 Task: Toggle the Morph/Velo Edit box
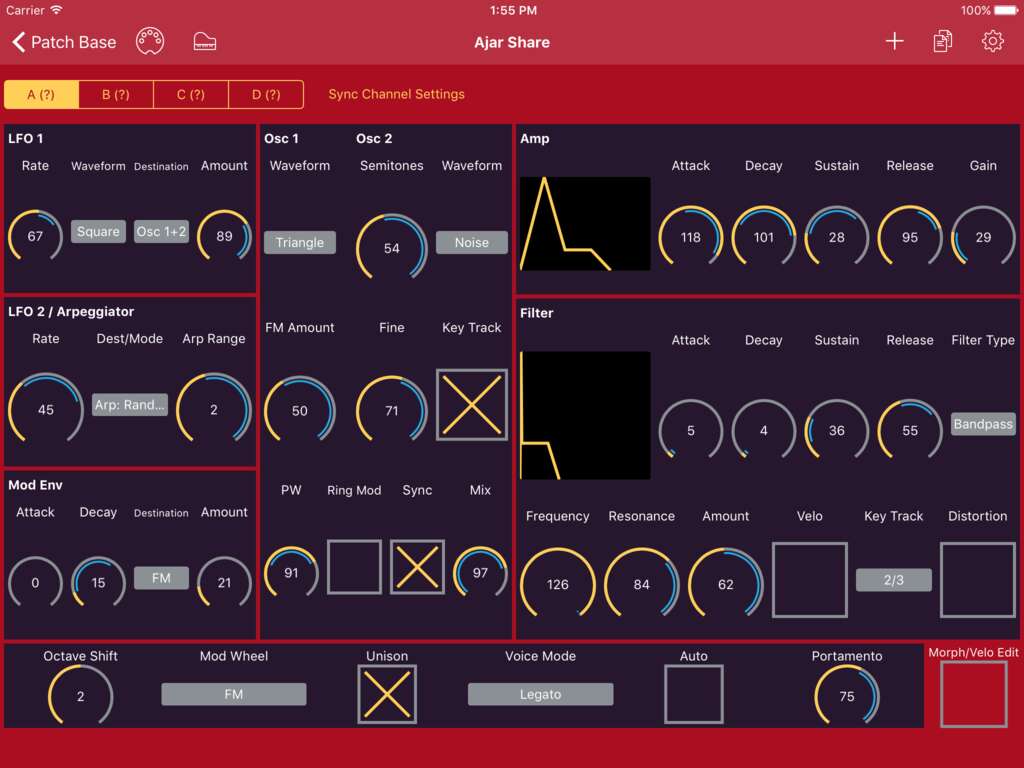coord(973,694)
